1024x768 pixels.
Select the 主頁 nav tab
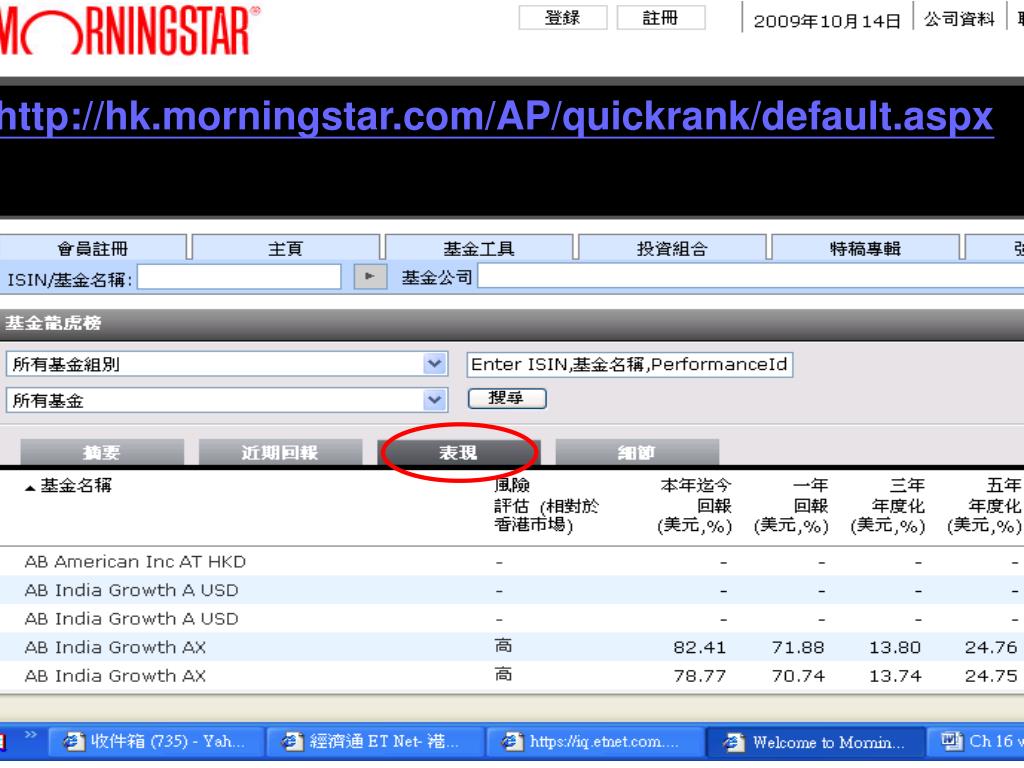point(285,248)
